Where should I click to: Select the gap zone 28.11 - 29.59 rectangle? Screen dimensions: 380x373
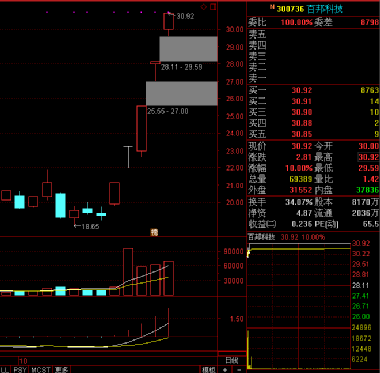(188, 49)
